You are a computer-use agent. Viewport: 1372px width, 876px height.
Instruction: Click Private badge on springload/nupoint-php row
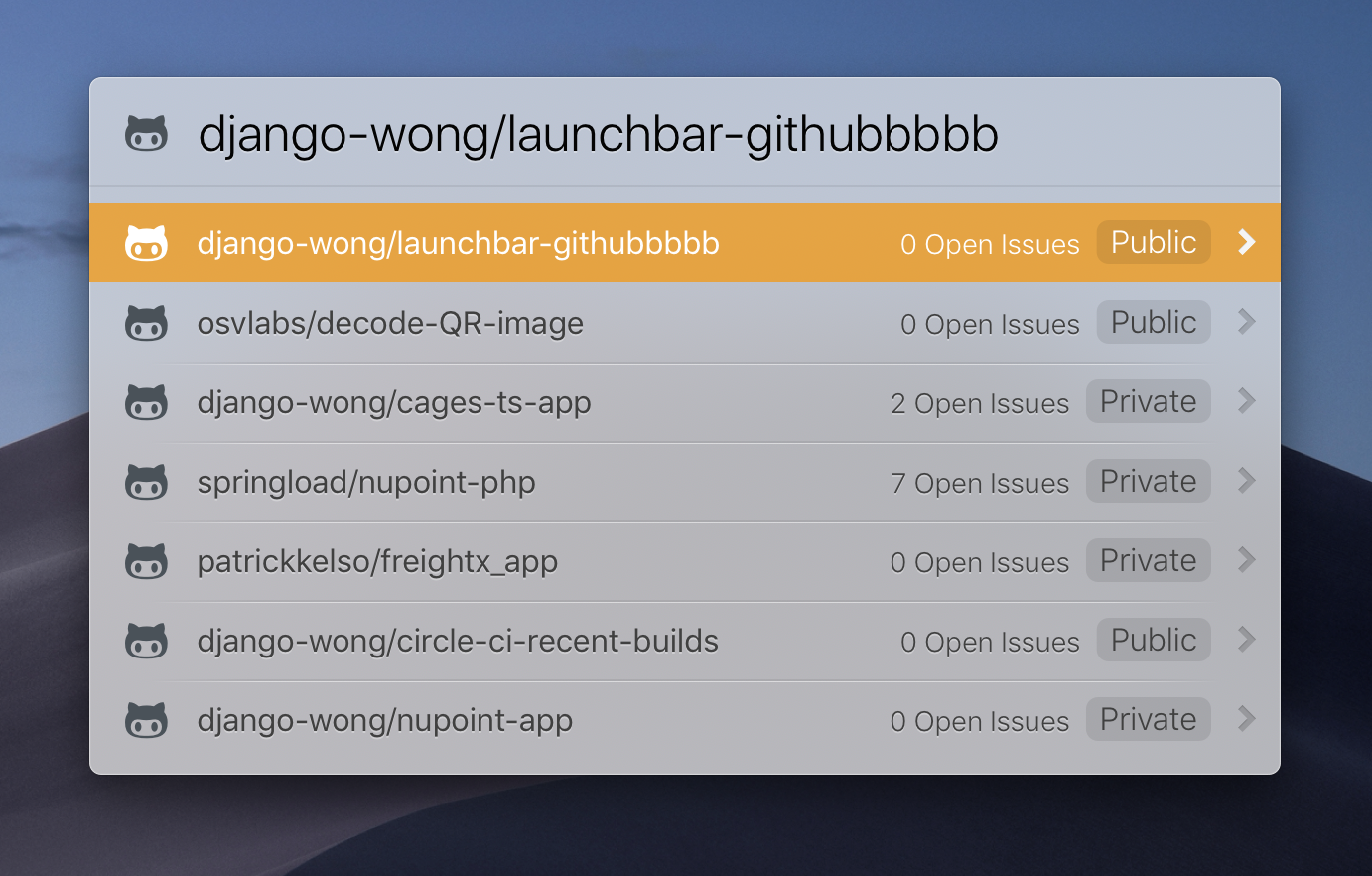[x=1149, y=481]
